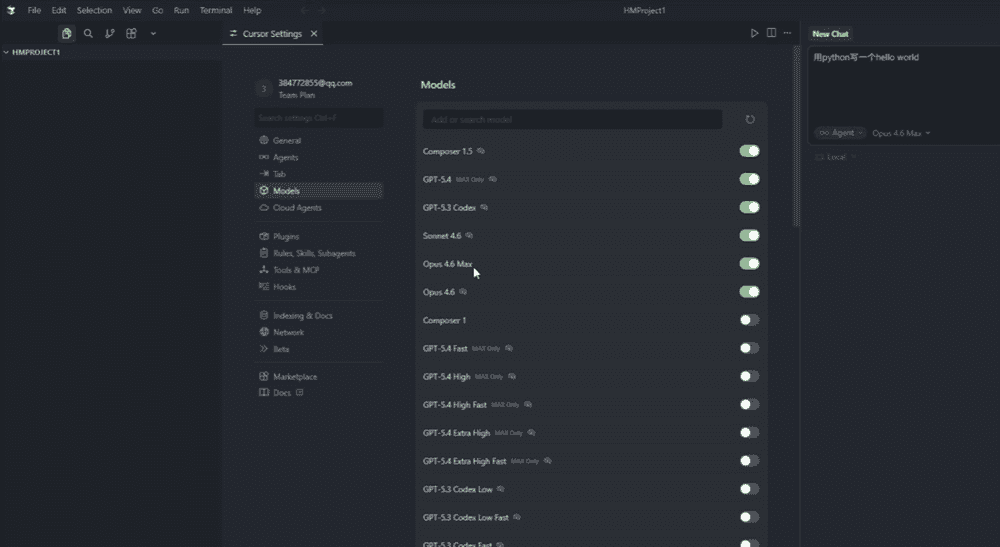This screenshot has width=1000, height=547.
Task: Collapse the HMPROJECT1 folder tree
Action: click(8, 52)
